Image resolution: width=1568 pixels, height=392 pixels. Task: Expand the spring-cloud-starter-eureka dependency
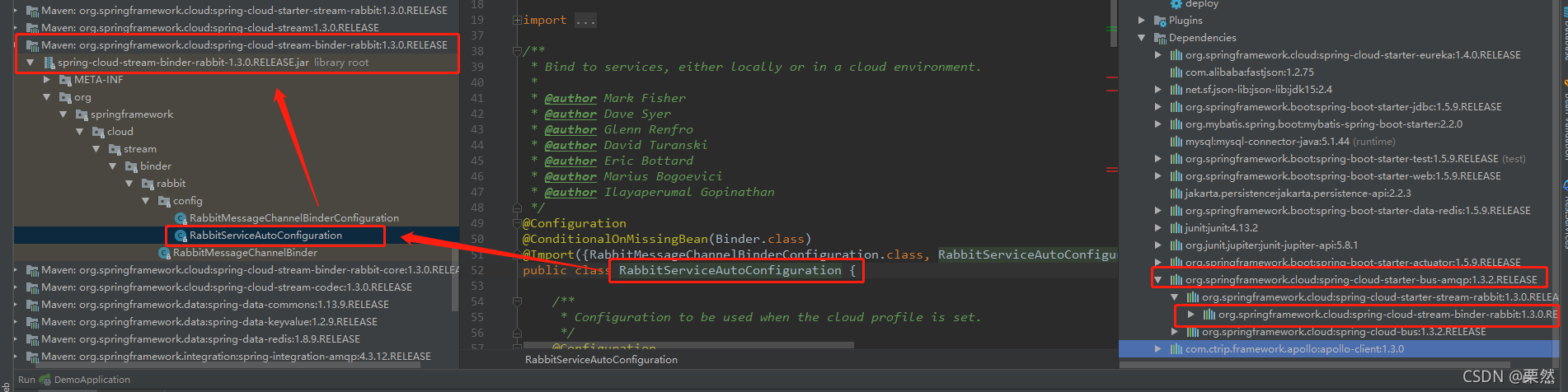point(1158,55)
